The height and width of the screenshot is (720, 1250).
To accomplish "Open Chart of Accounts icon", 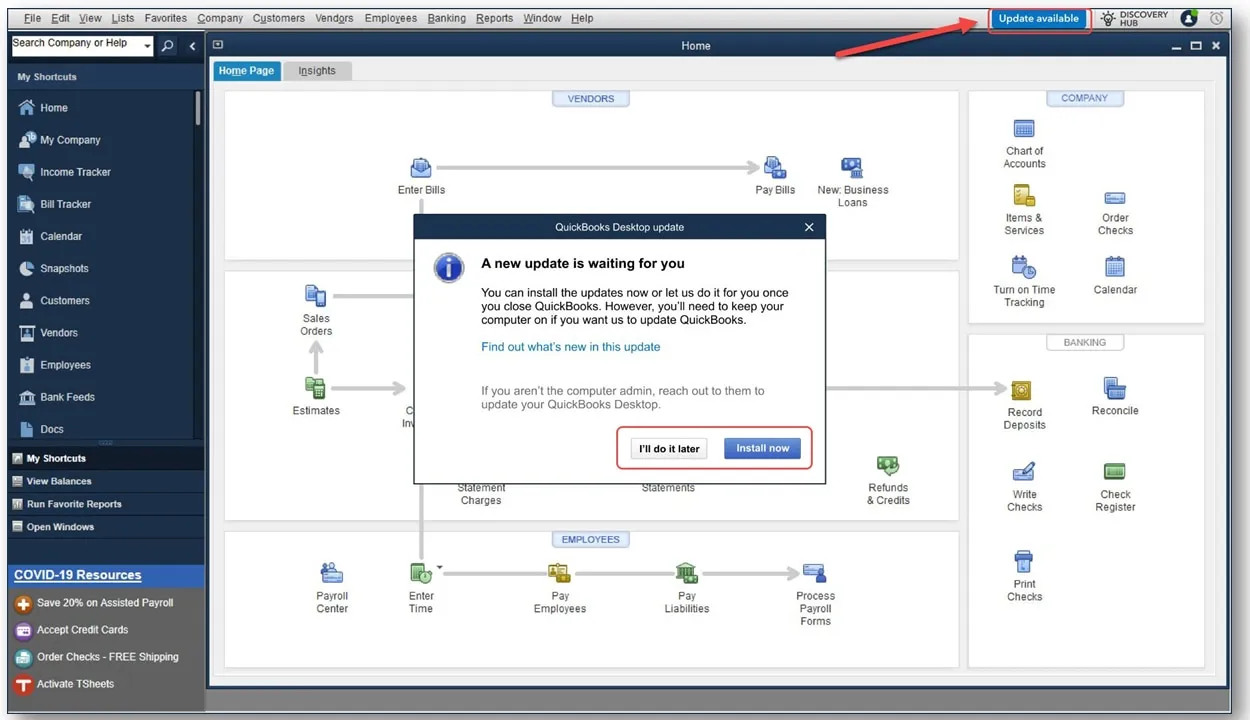I will 1024,130.
